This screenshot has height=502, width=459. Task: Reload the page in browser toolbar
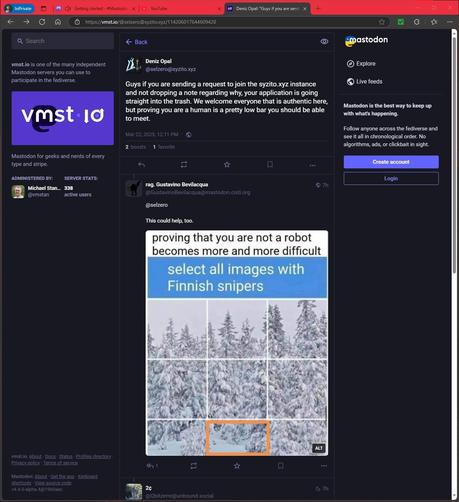click(x=42, y=22)
